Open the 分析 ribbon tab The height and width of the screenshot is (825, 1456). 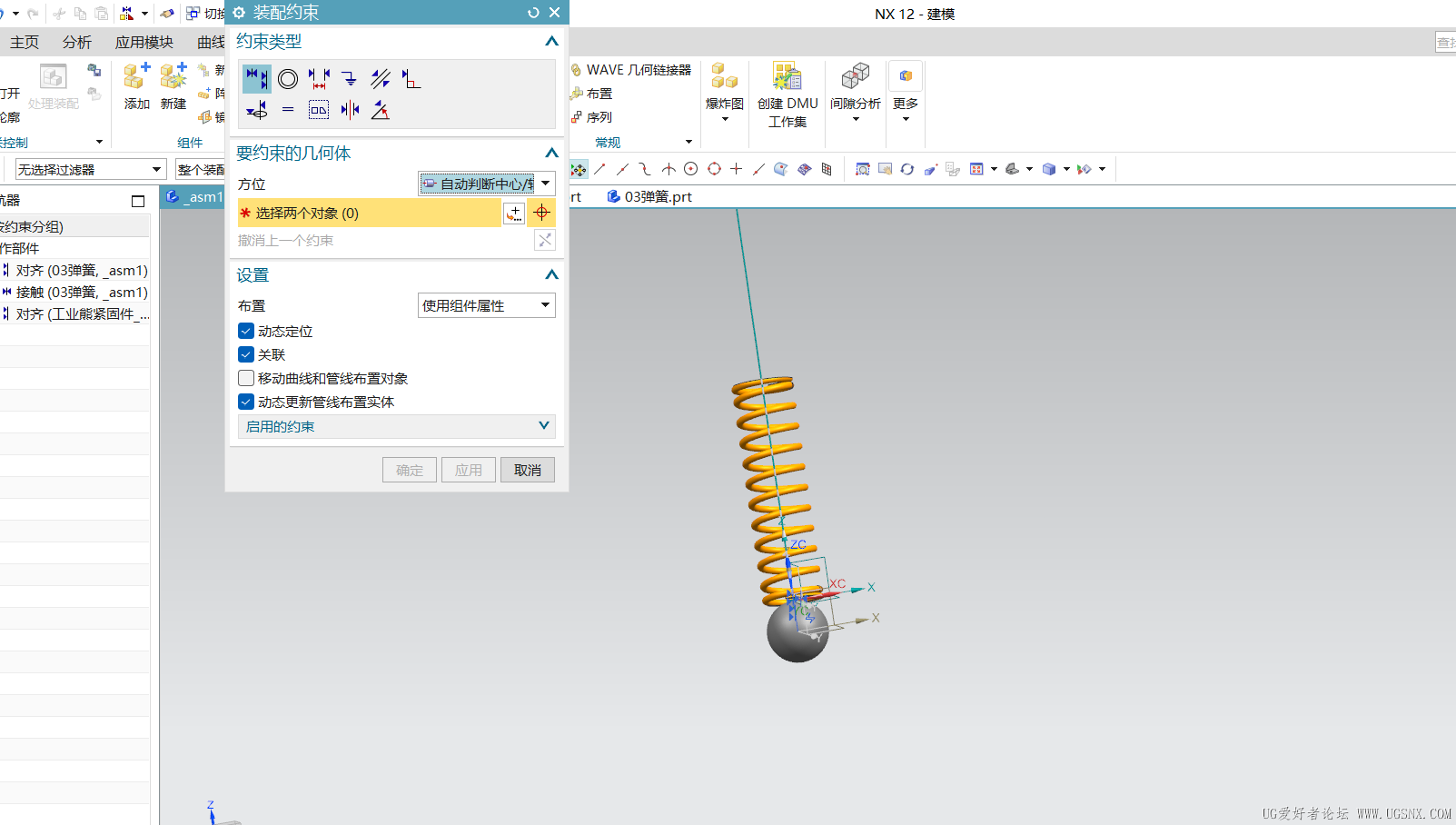tap(77, 42)
